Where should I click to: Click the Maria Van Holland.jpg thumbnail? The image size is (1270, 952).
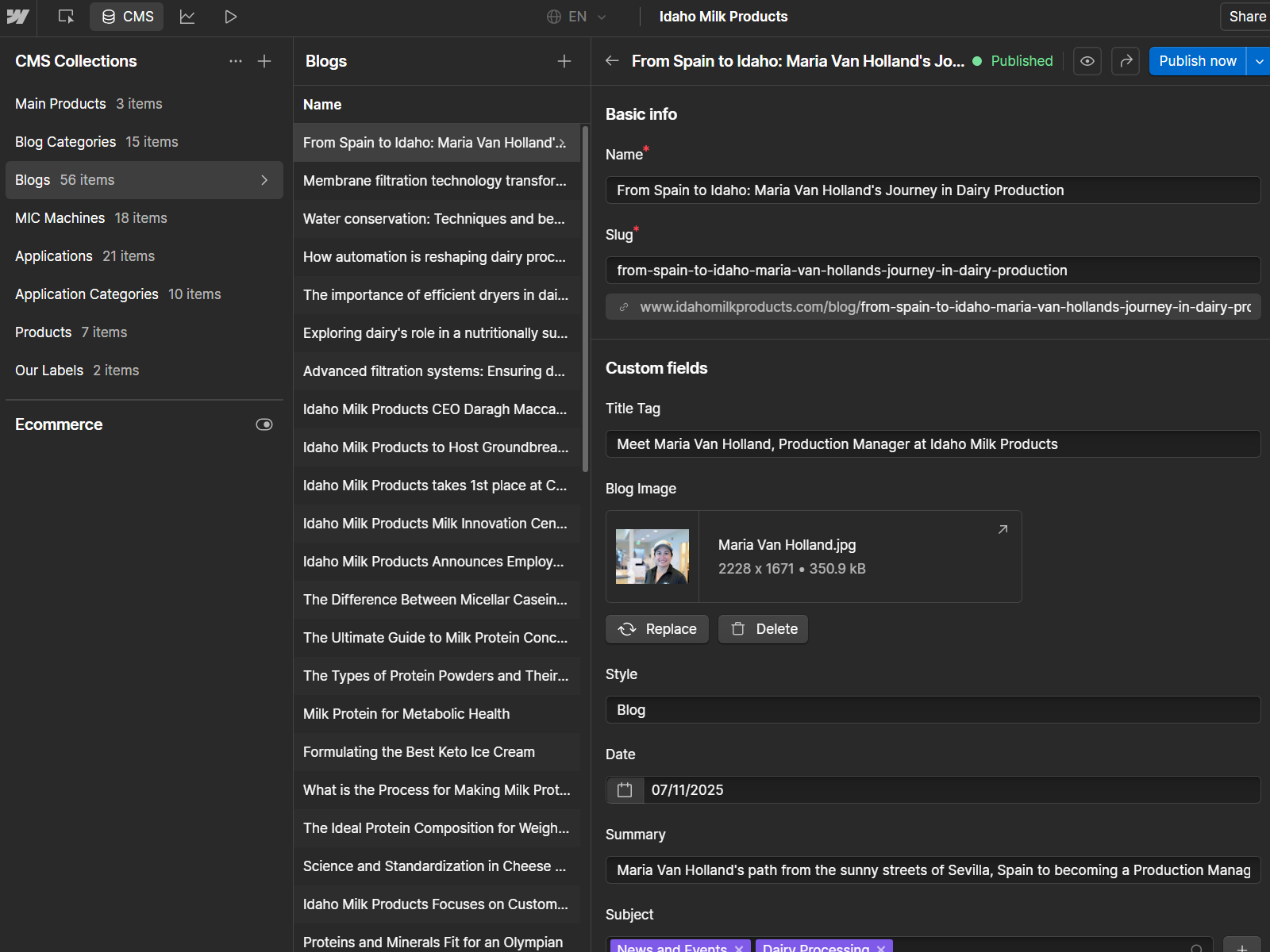pos(652,557)
